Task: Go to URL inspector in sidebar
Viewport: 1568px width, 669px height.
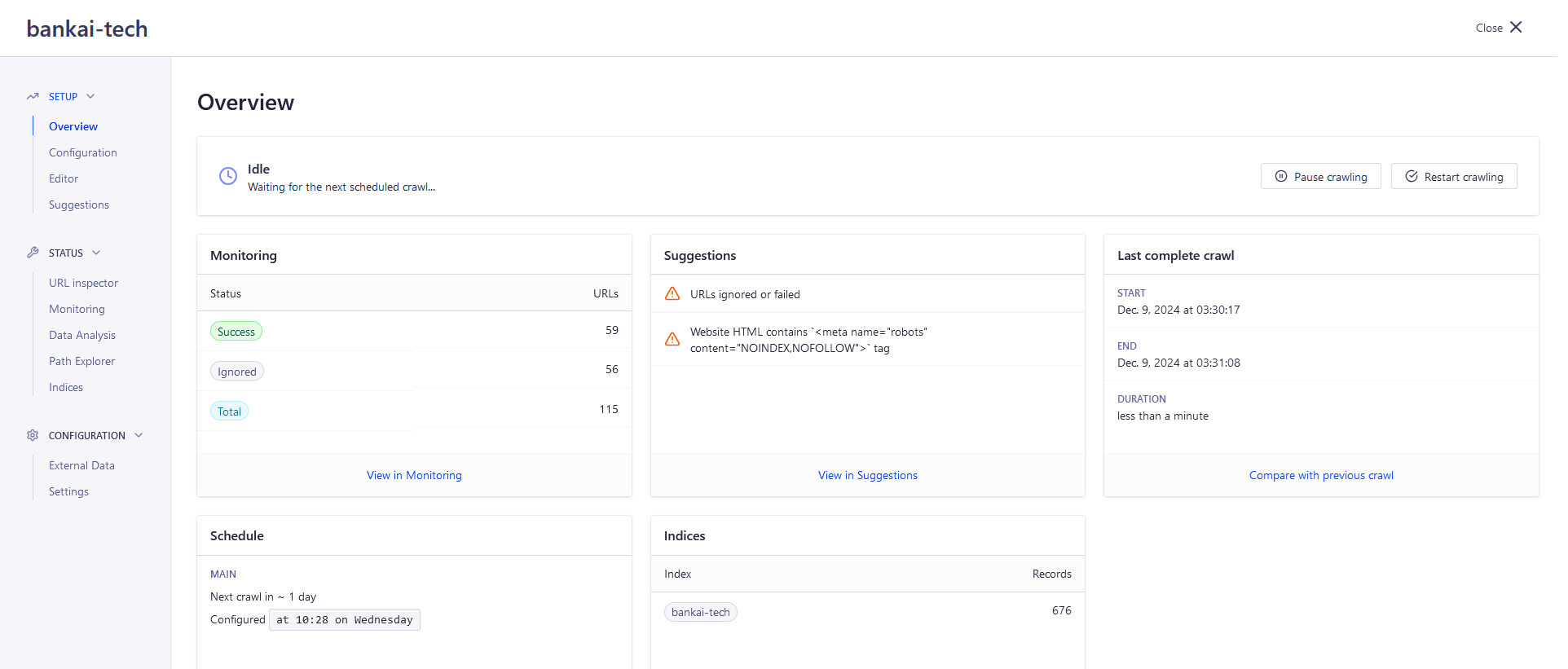Action: (83, 283)
